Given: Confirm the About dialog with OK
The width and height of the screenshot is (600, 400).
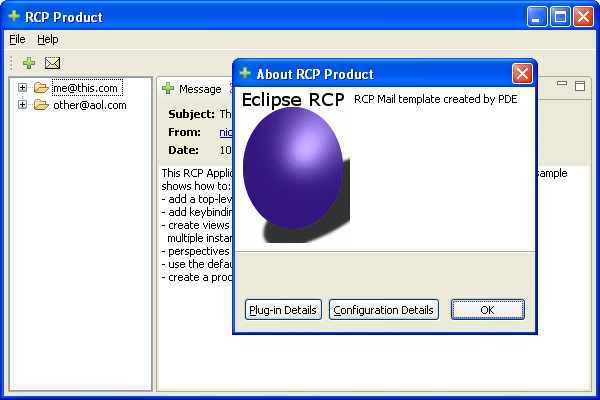Looking at the screenshot, I should (x=488, y=310).
